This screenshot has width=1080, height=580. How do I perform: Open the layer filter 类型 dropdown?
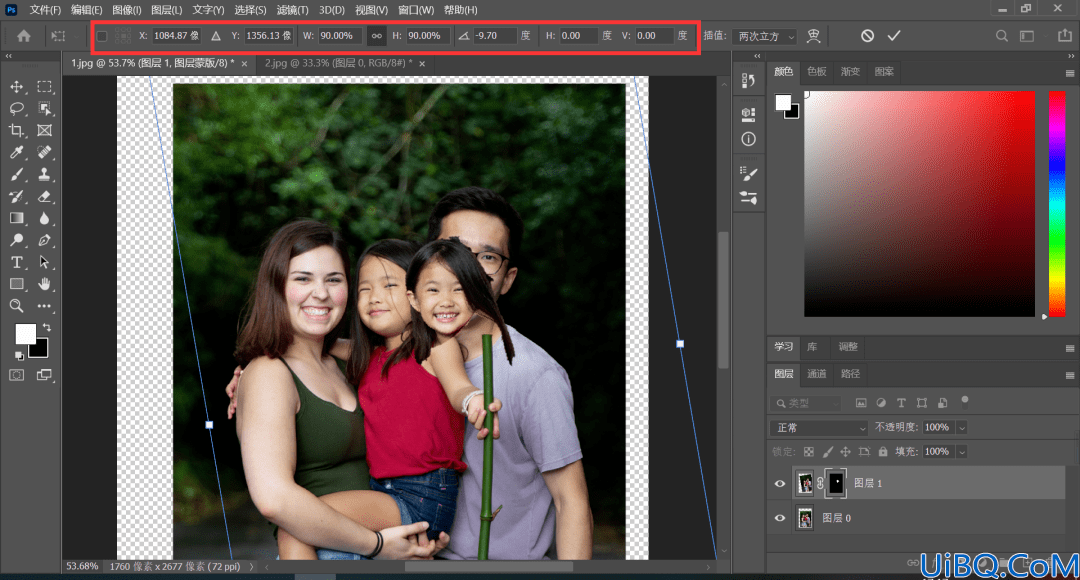[x=805, y=403]
